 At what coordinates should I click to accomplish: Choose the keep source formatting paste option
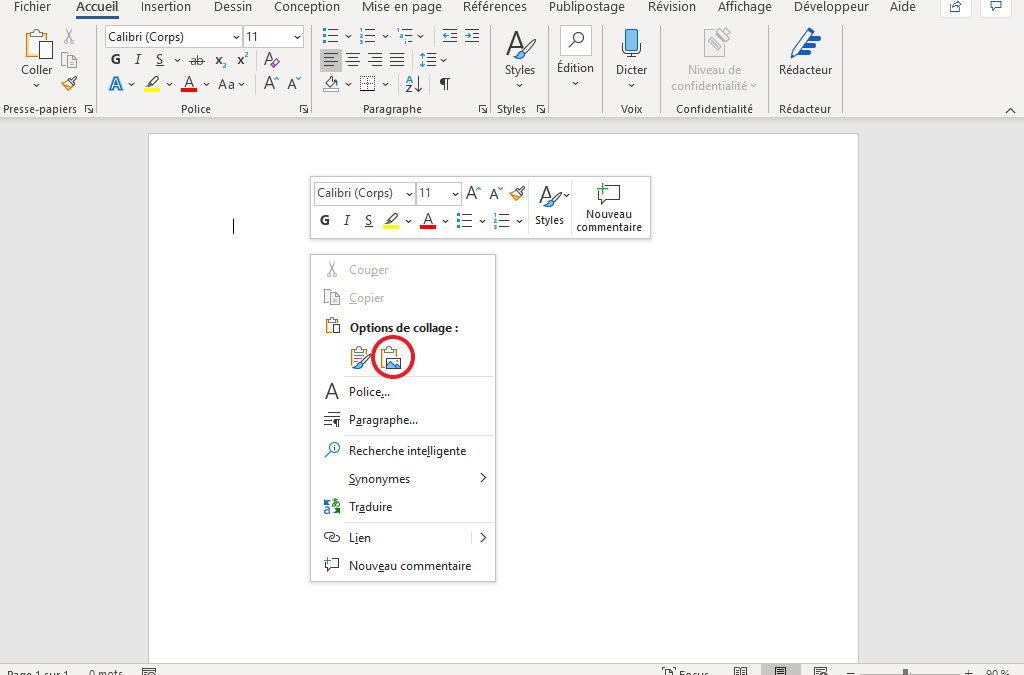361,358
